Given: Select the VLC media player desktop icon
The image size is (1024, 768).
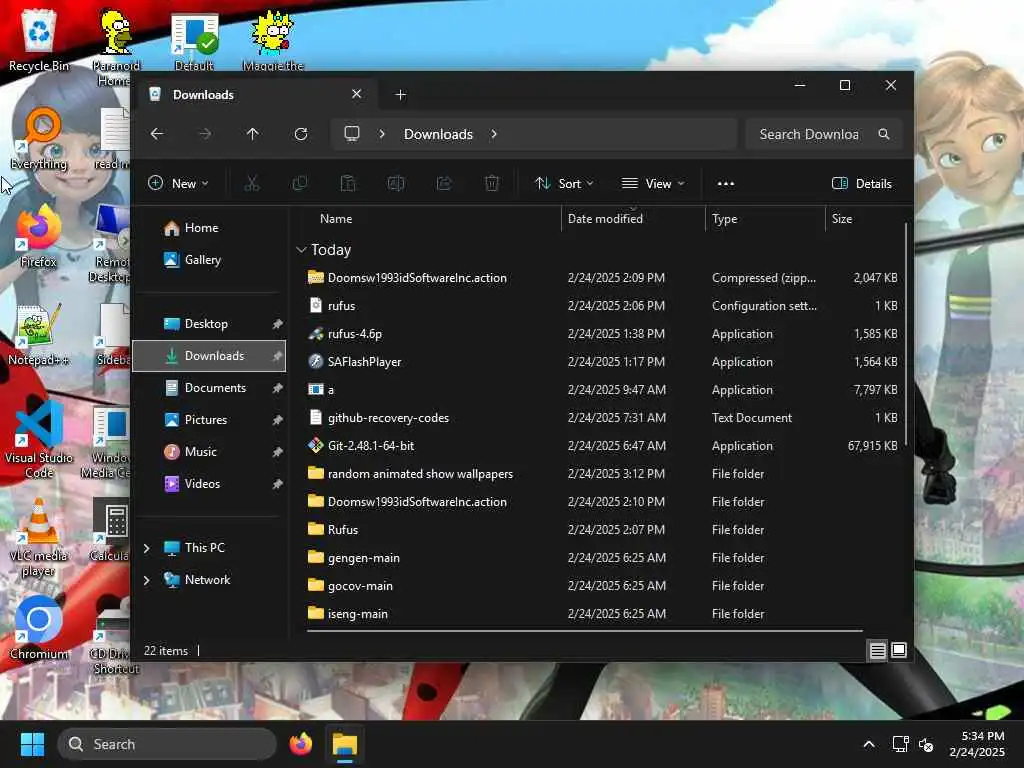Looking at the screenshot, I should pyautogui.click(x=39, y=537).
